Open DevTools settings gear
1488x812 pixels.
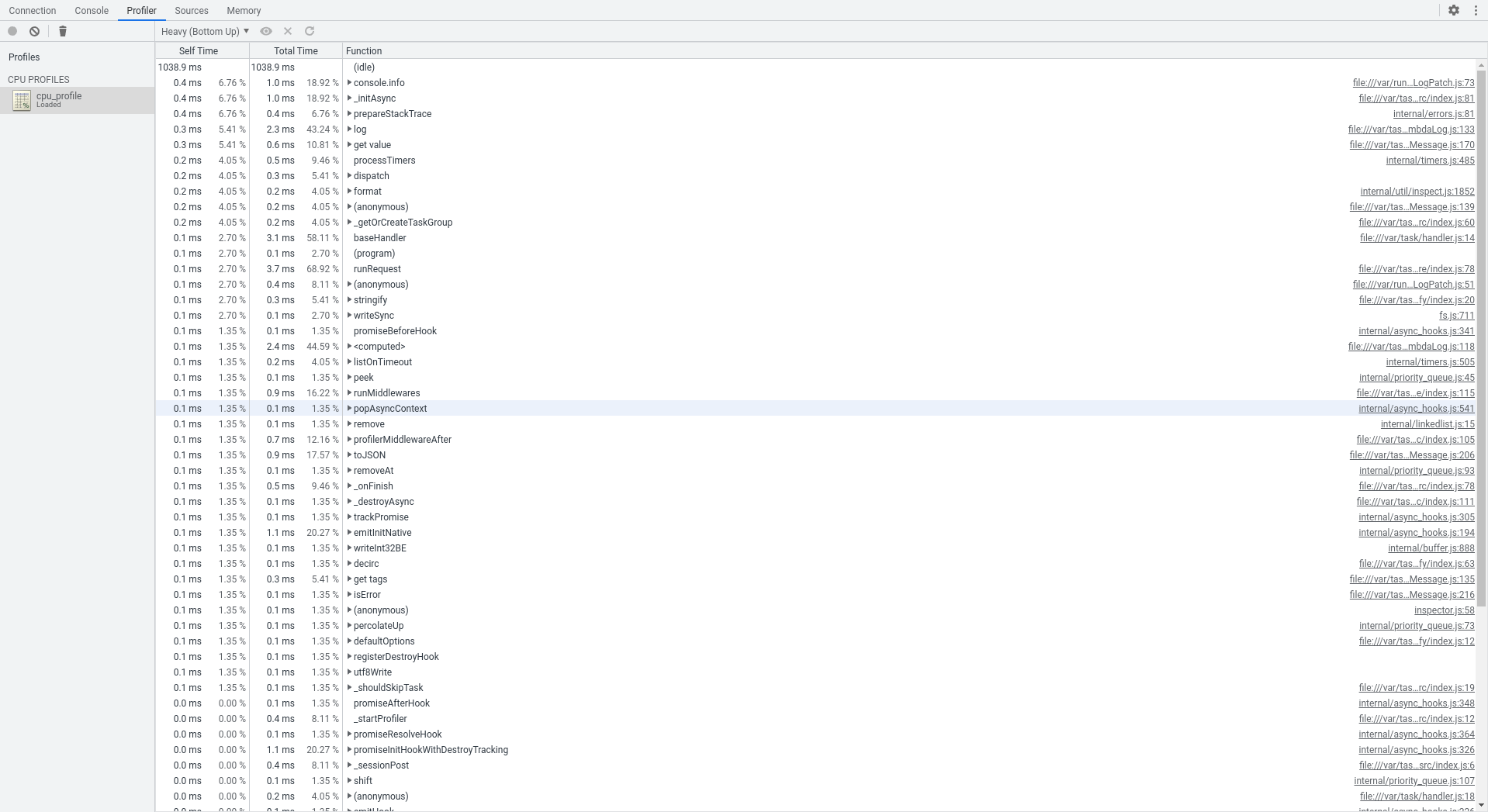1454,10
